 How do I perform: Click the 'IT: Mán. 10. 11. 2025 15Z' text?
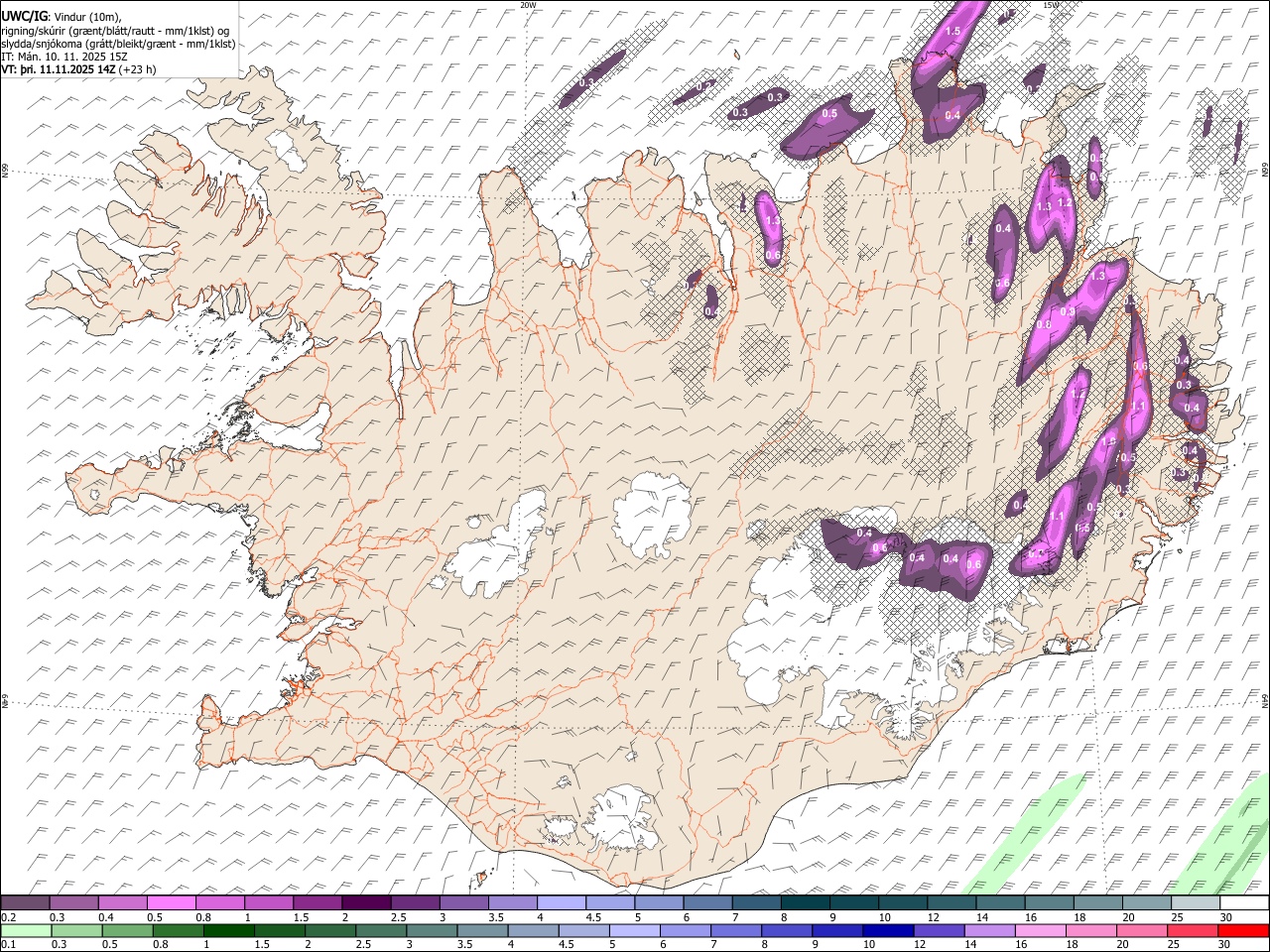click(x=64, y=57)
